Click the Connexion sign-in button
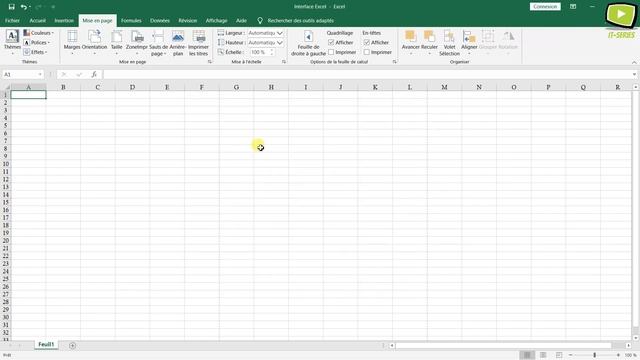 pos(545,7)
